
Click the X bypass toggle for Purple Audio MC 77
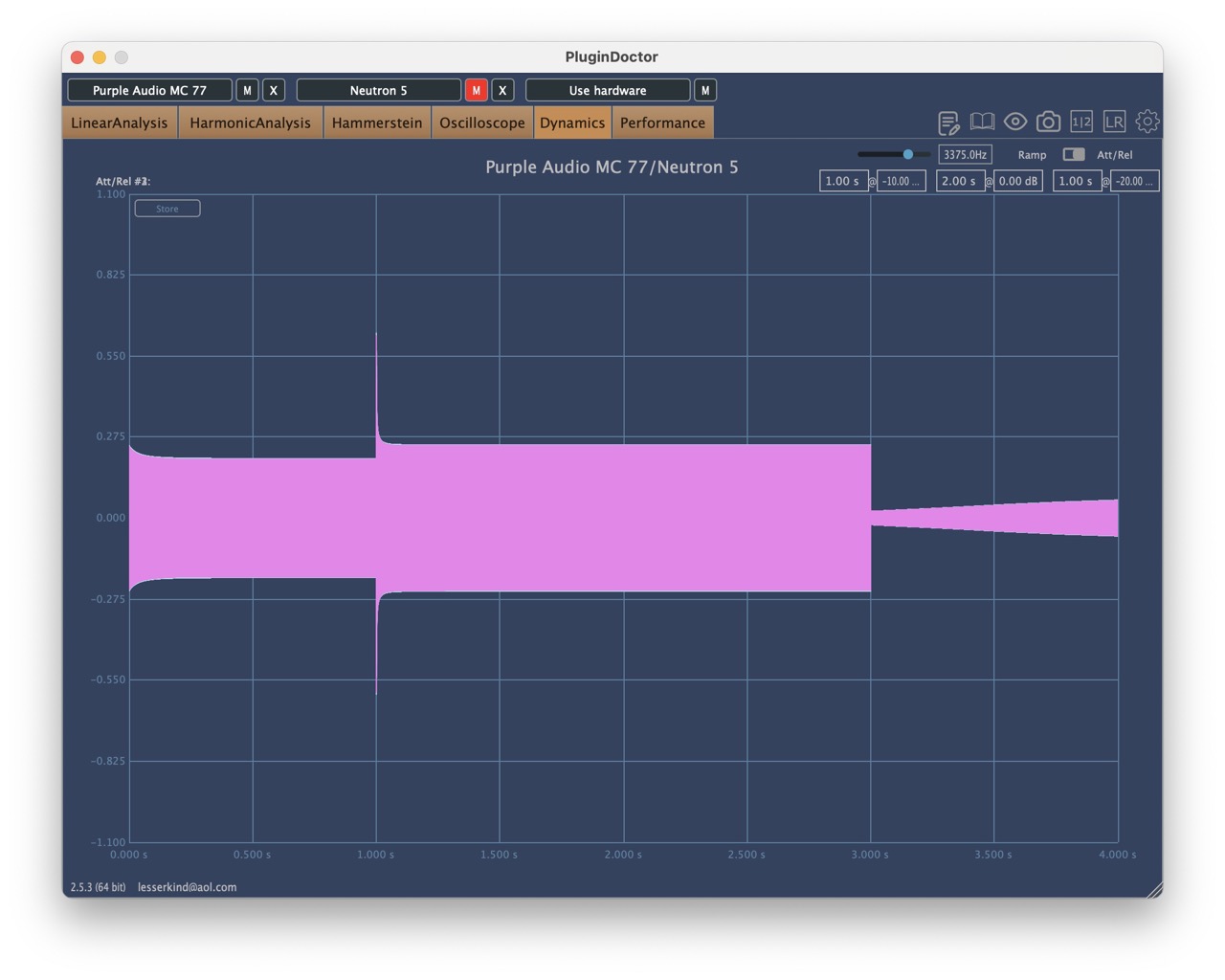click(x=274, y=90)
